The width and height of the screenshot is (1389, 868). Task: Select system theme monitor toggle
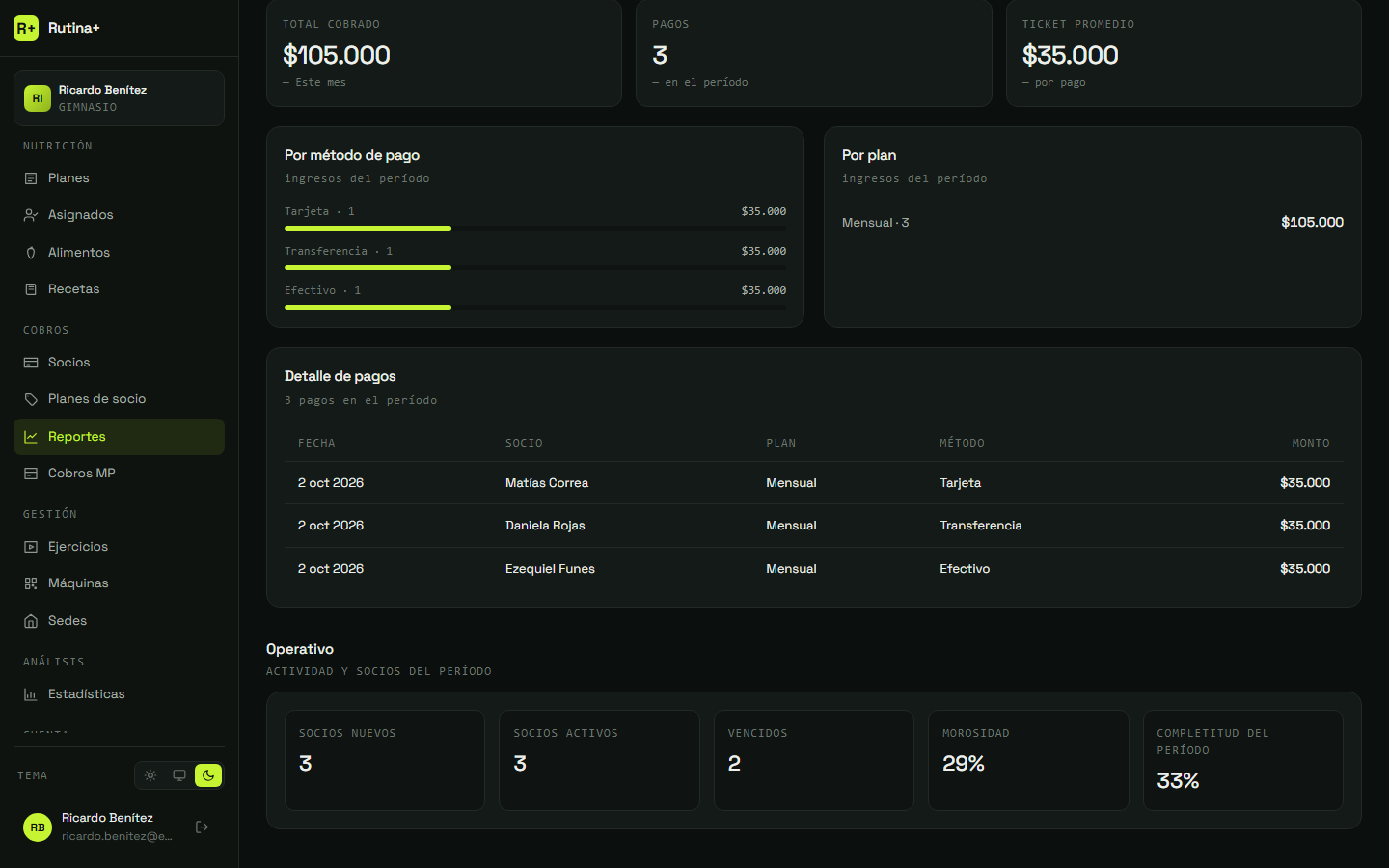coord(179,775)
